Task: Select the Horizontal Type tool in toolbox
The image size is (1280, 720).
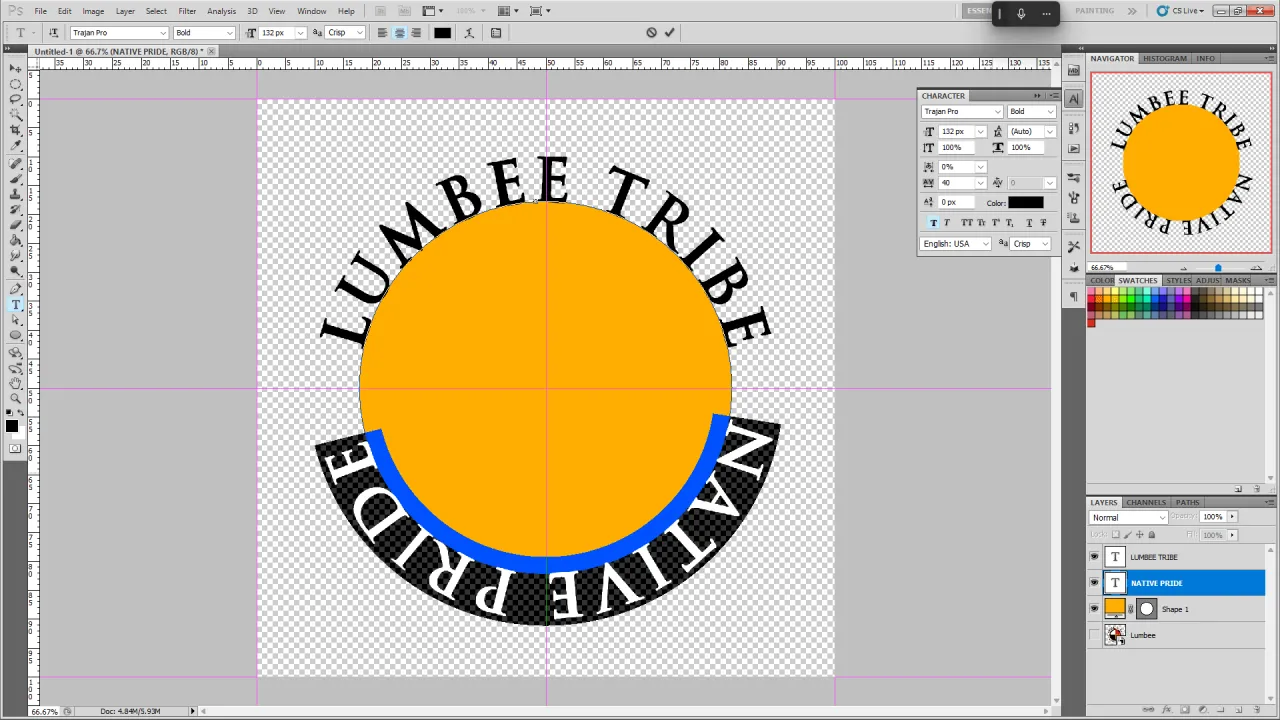Action: [16, 304]
